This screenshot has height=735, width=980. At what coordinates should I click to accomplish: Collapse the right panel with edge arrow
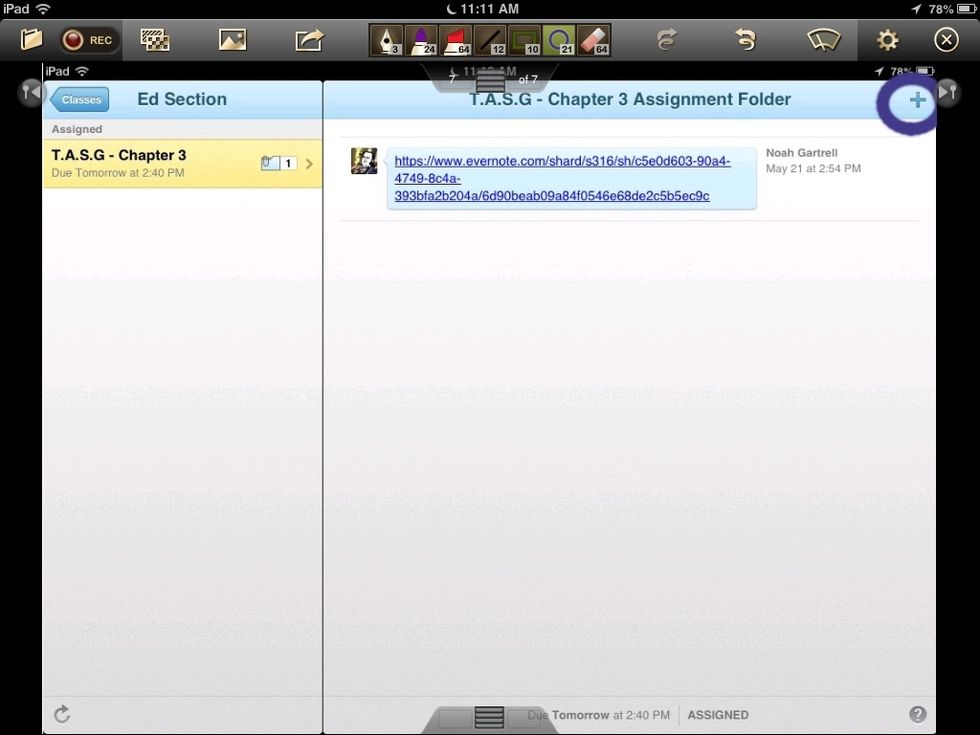pos(947,91)
